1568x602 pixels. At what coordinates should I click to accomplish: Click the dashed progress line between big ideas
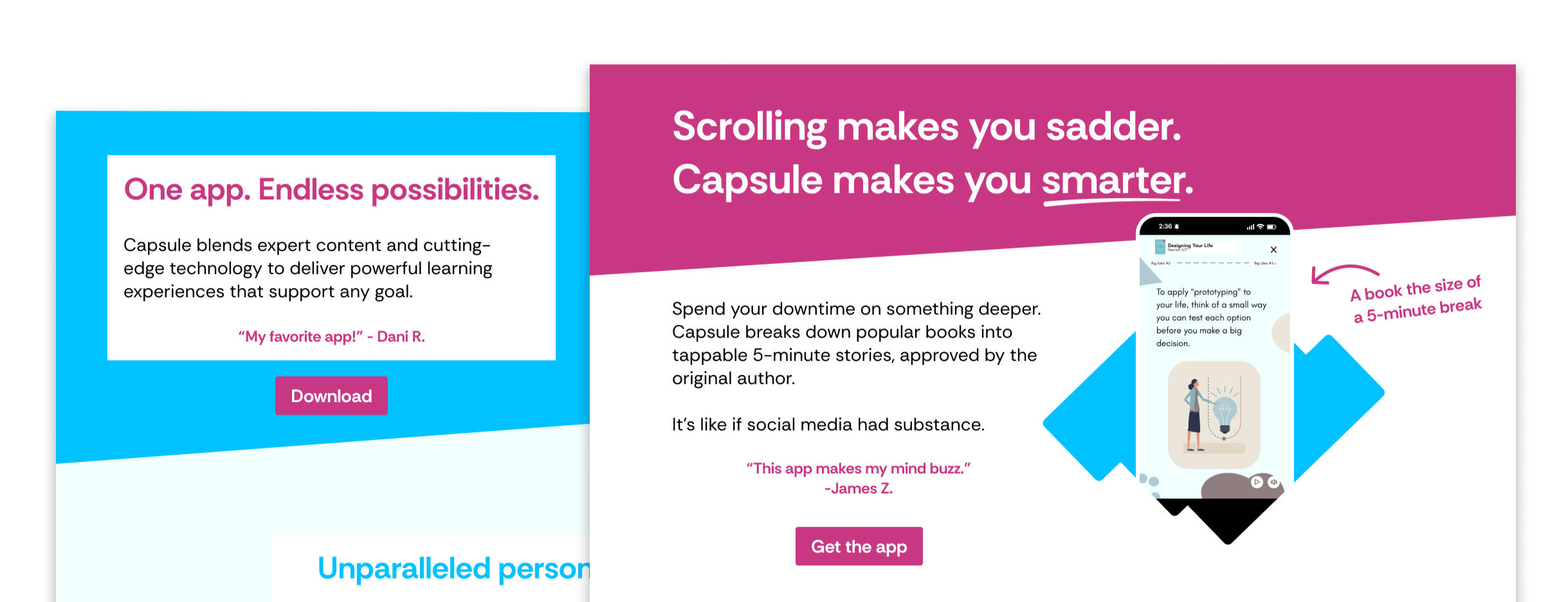click(x=1212, y=263)
